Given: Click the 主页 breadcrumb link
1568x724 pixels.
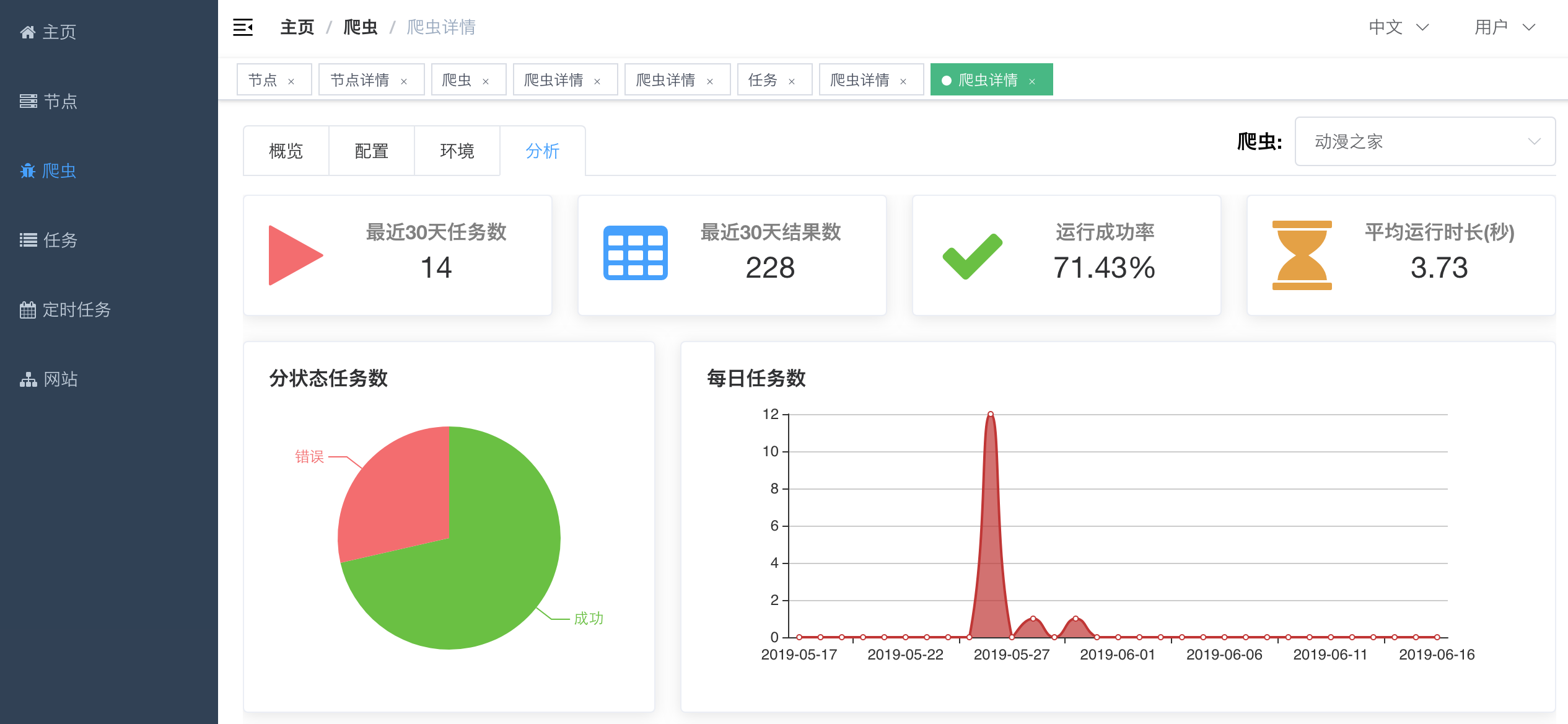Looking at the screenshot, I should tap(297, 27).
